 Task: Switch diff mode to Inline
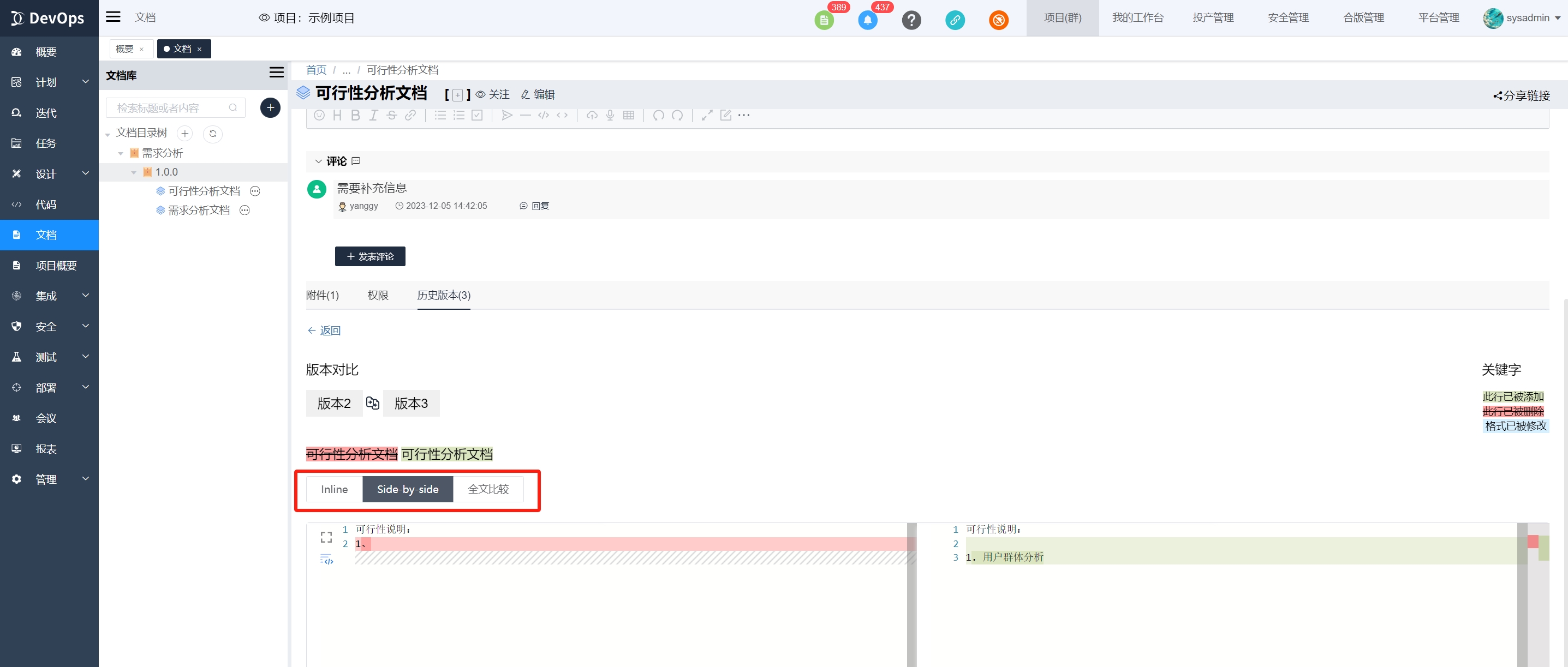334,489
